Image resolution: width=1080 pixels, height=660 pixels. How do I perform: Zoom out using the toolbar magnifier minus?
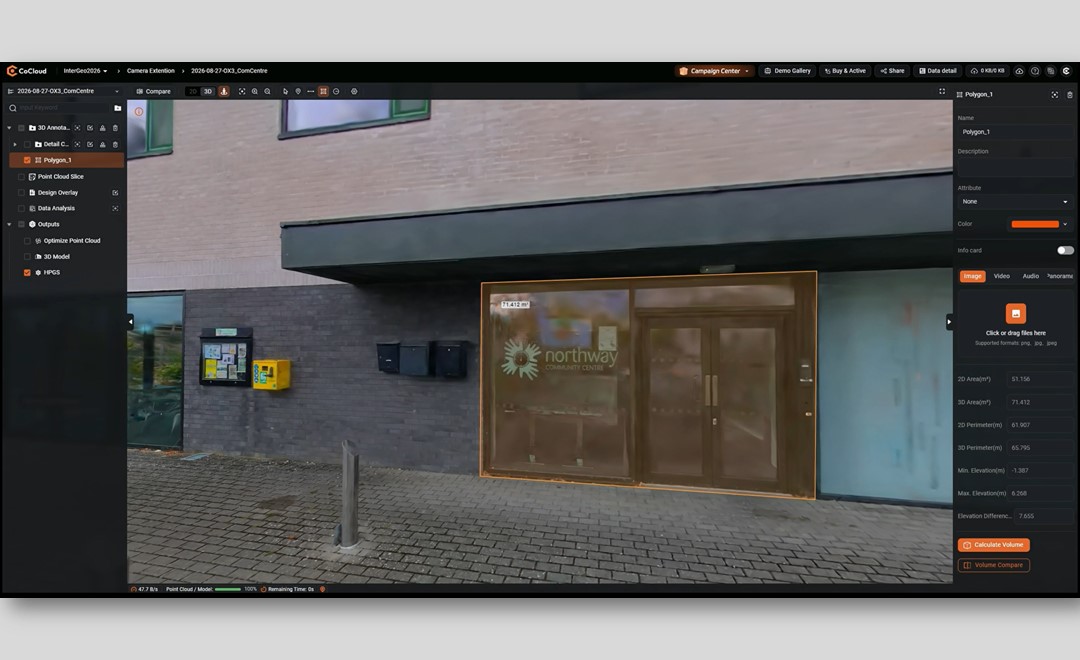267,91
